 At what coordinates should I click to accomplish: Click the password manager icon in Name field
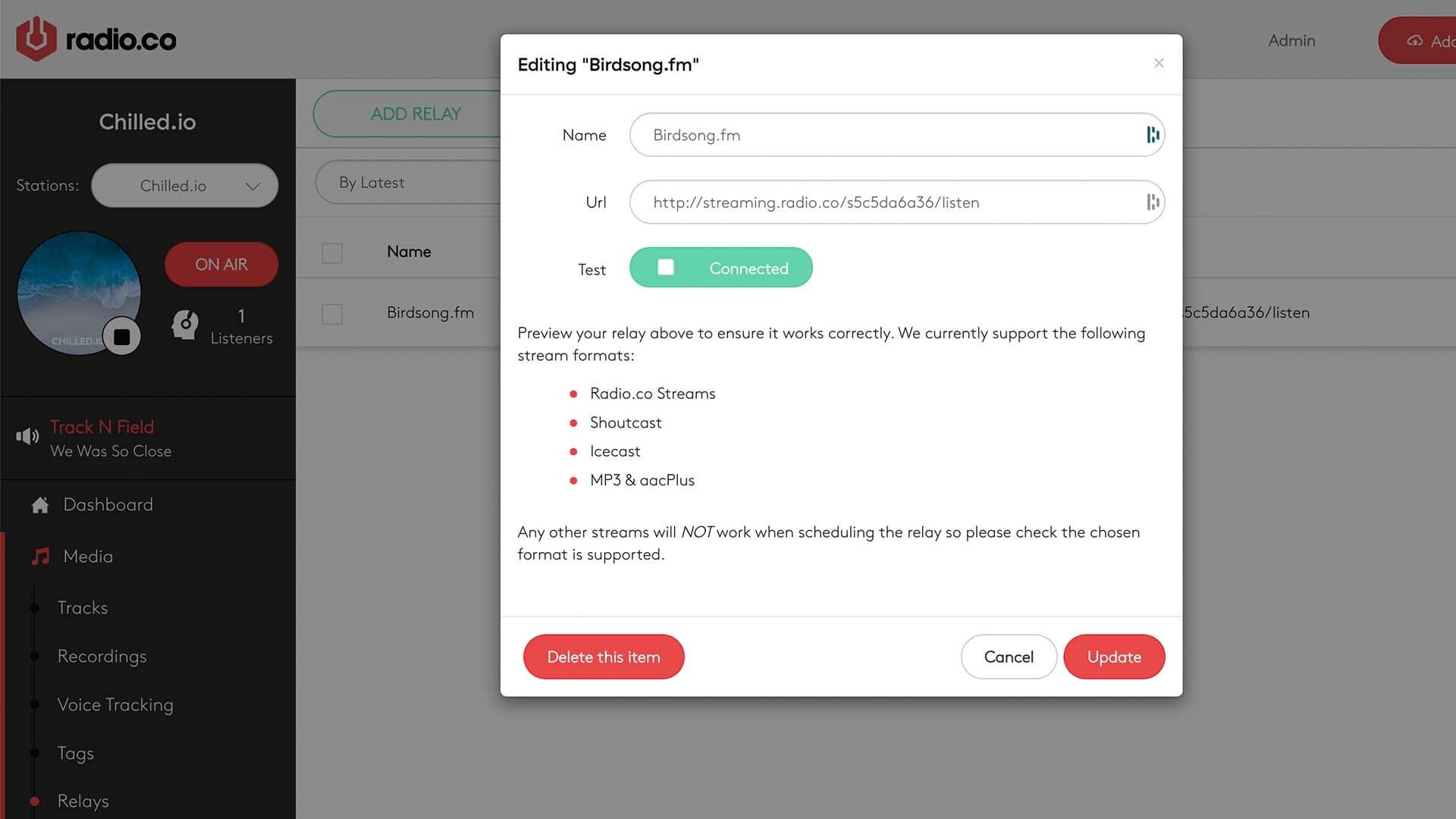(1152, 135)
